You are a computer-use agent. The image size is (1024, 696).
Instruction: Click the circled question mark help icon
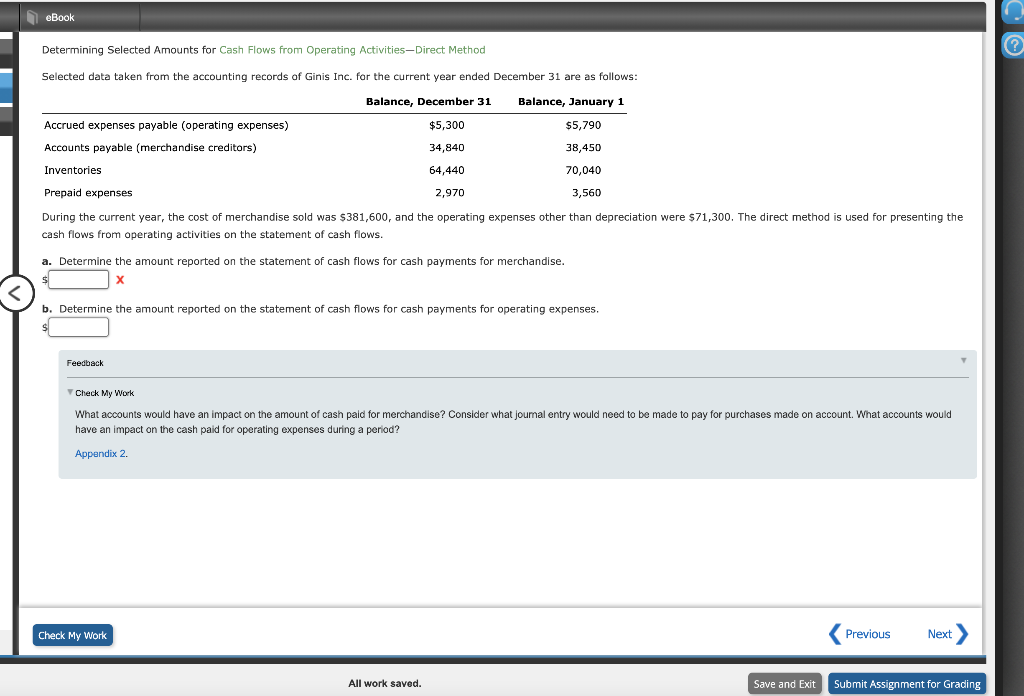[x=1014, y=44]
